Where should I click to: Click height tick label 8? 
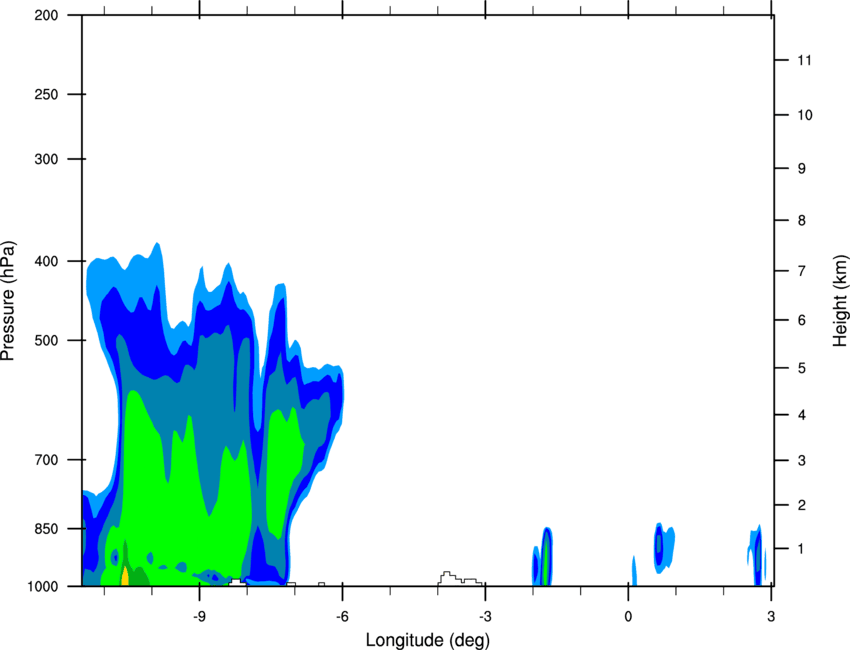(x=802, y=221)
